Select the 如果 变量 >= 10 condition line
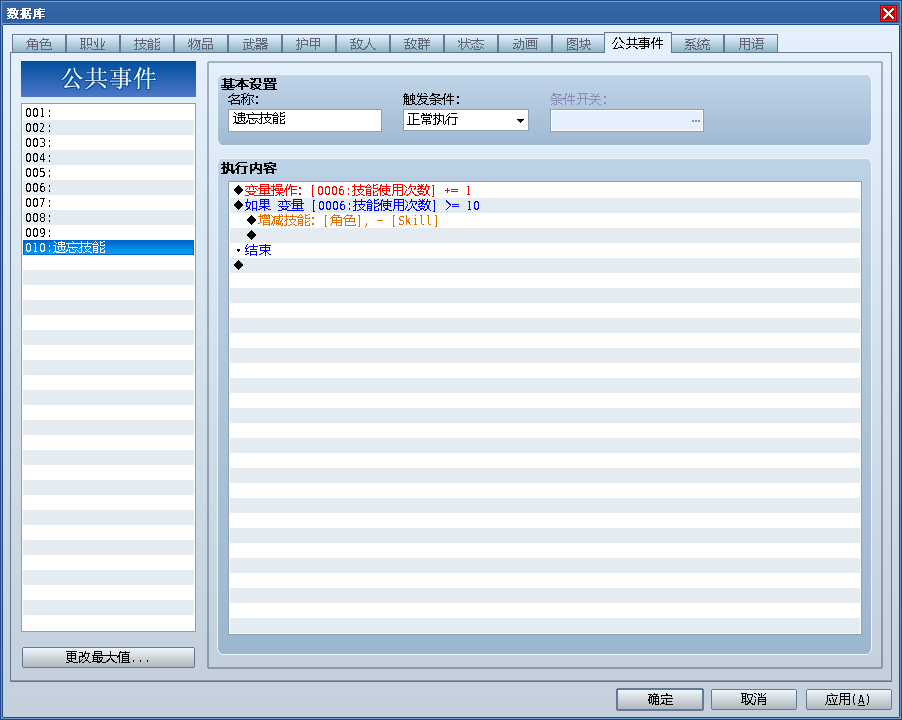 tap(545, 205)
